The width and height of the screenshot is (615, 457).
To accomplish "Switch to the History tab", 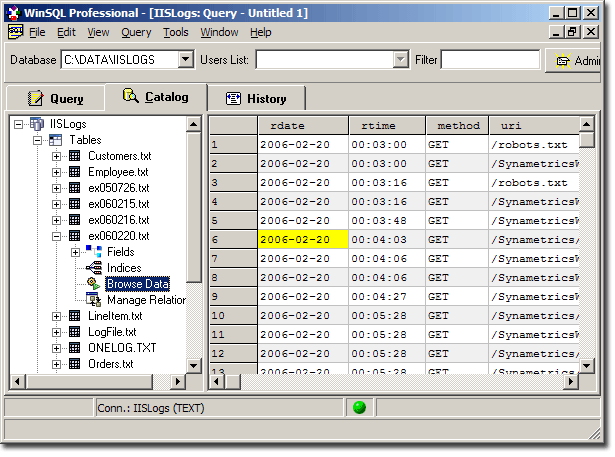I will click(x=256, y=98).
